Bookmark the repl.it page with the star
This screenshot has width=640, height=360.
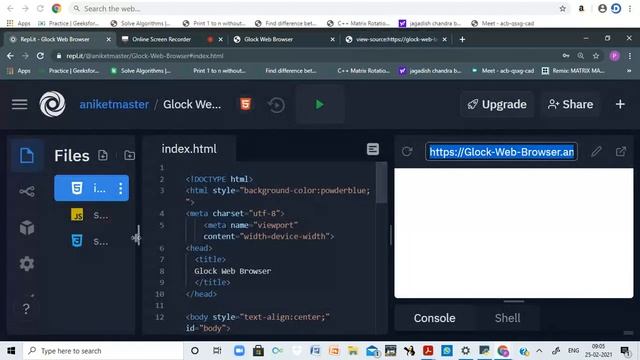[596, 56]
